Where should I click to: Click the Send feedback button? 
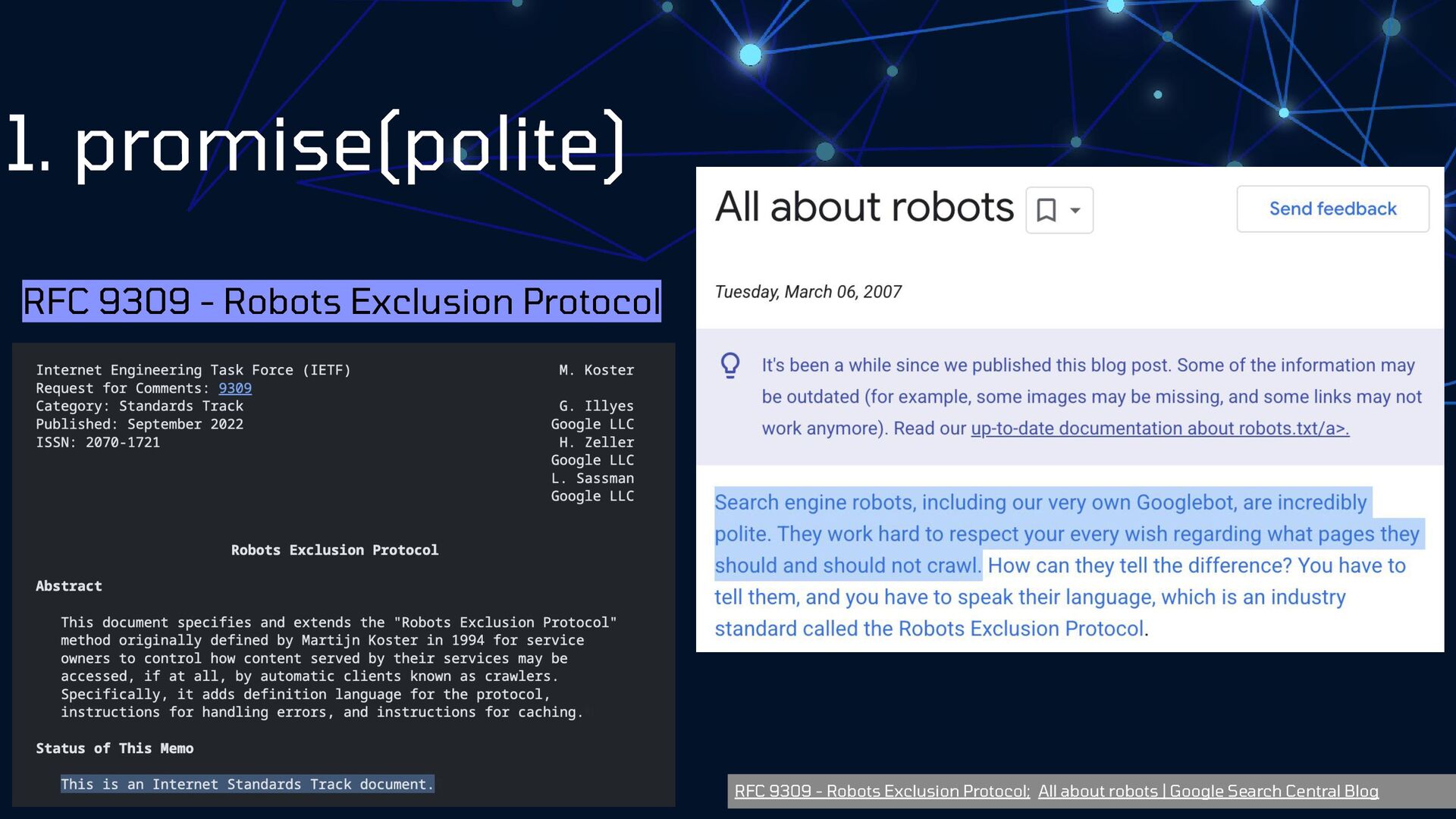[1332, 209]
